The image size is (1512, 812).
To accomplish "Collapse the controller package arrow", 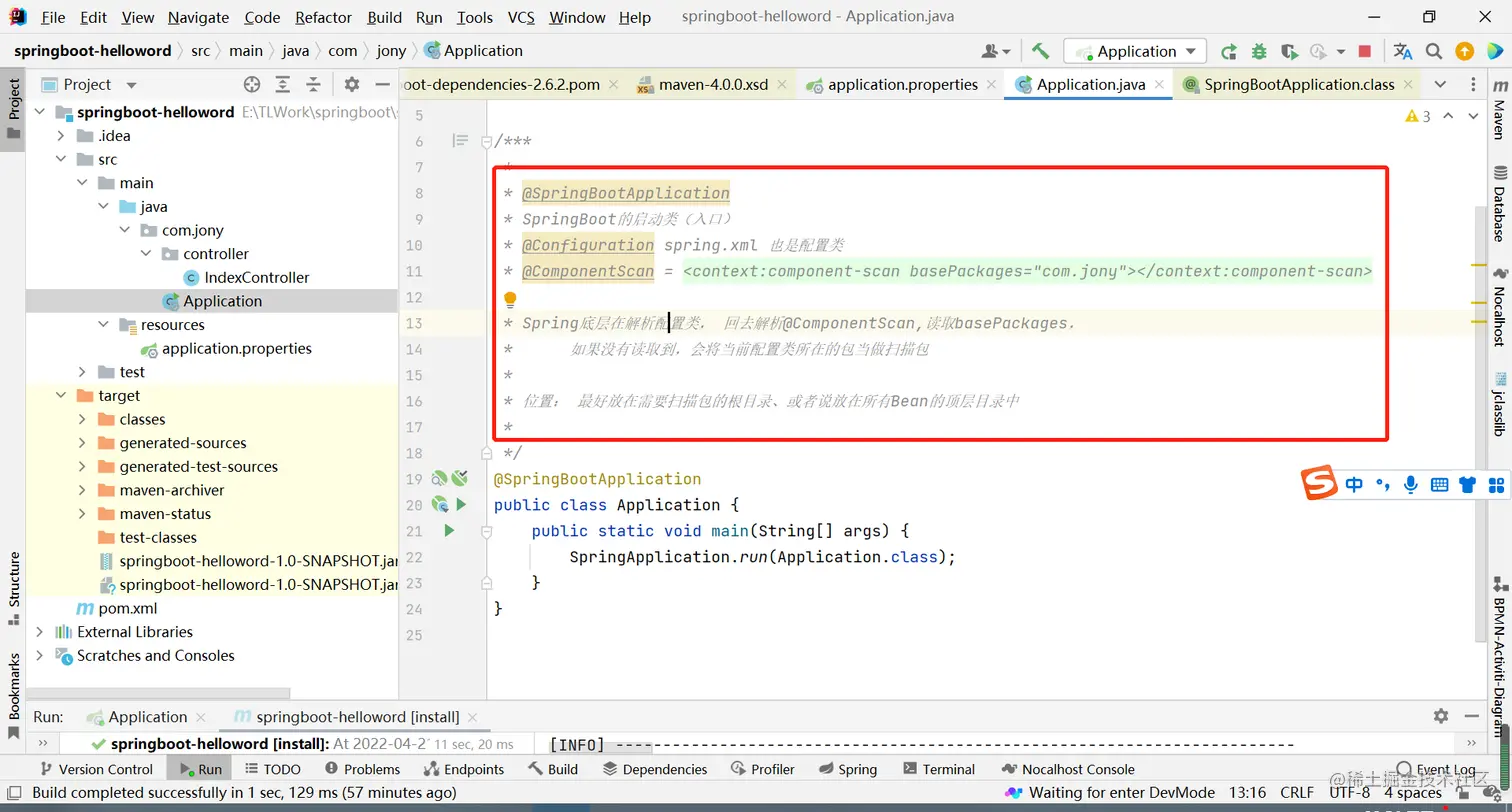I will (x=146, y=254).
